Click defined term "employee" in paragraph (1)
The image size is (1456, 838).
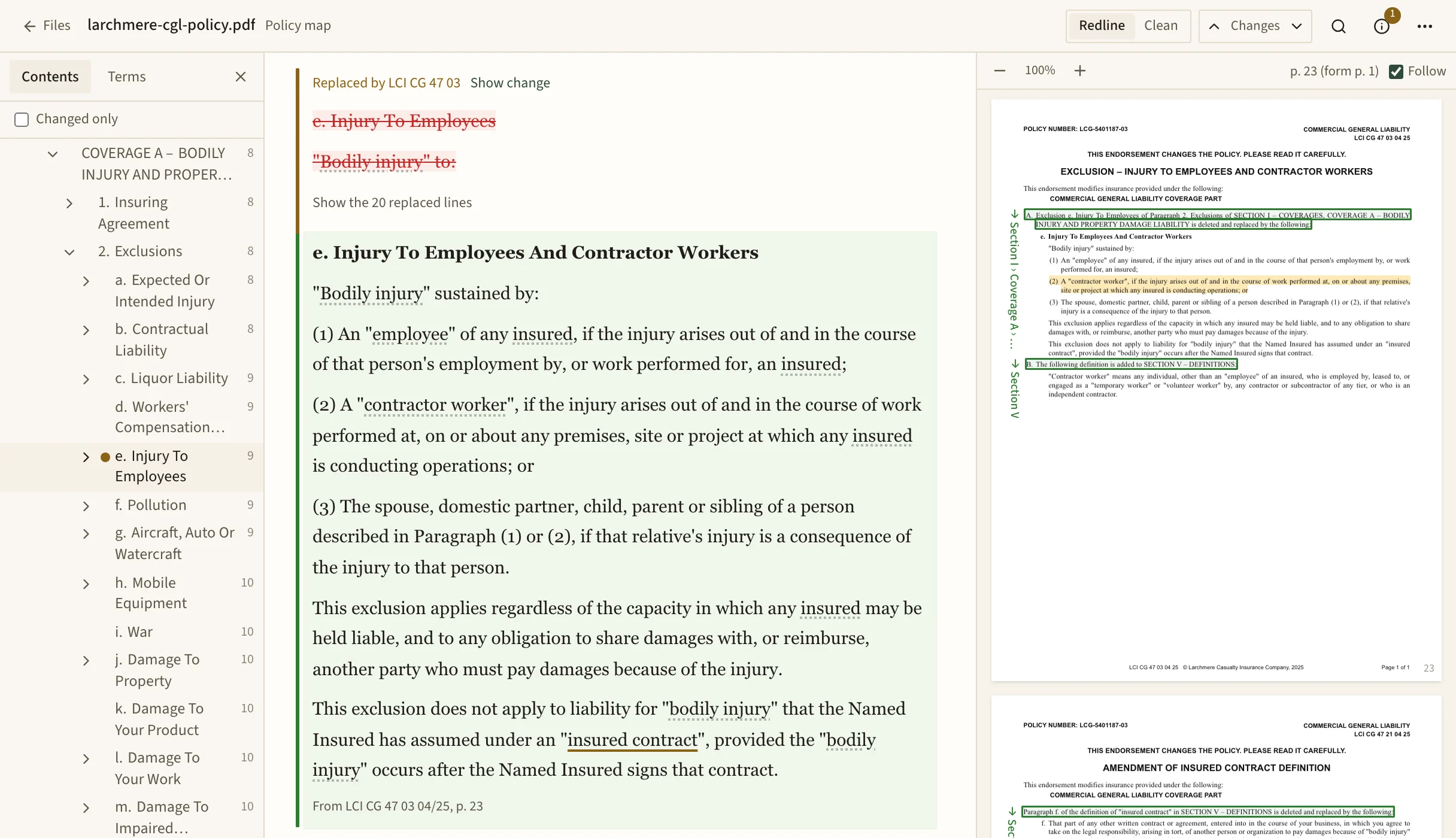click(410, 334)
